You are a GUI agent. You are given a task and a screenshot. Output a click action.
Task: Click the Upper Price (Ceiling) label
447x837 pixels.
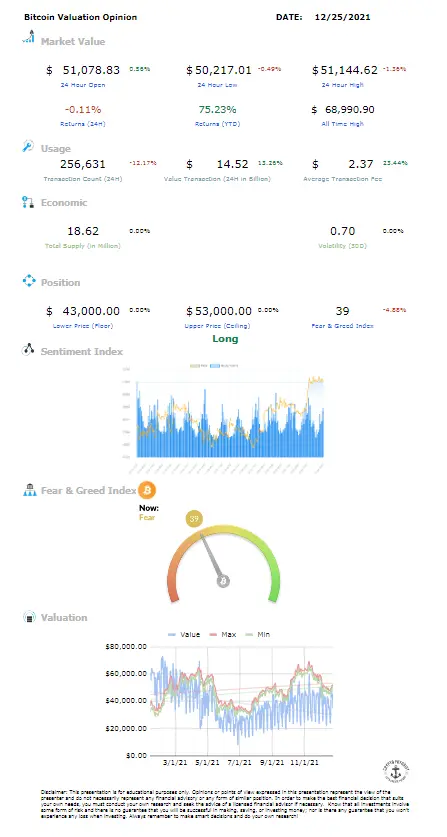click(217, 326)
